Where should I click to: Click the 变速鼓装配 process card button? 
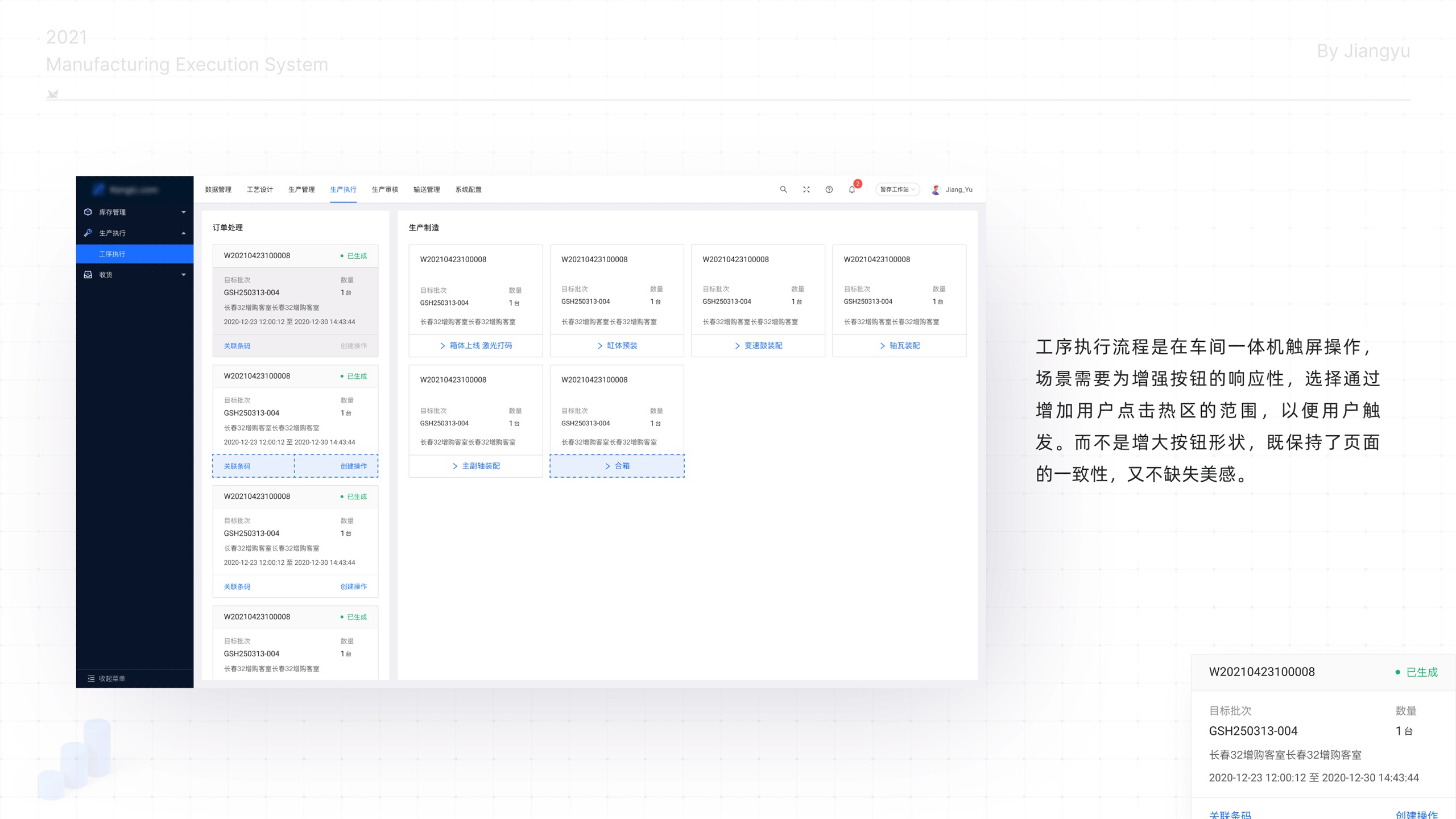[x=758, y=346]
